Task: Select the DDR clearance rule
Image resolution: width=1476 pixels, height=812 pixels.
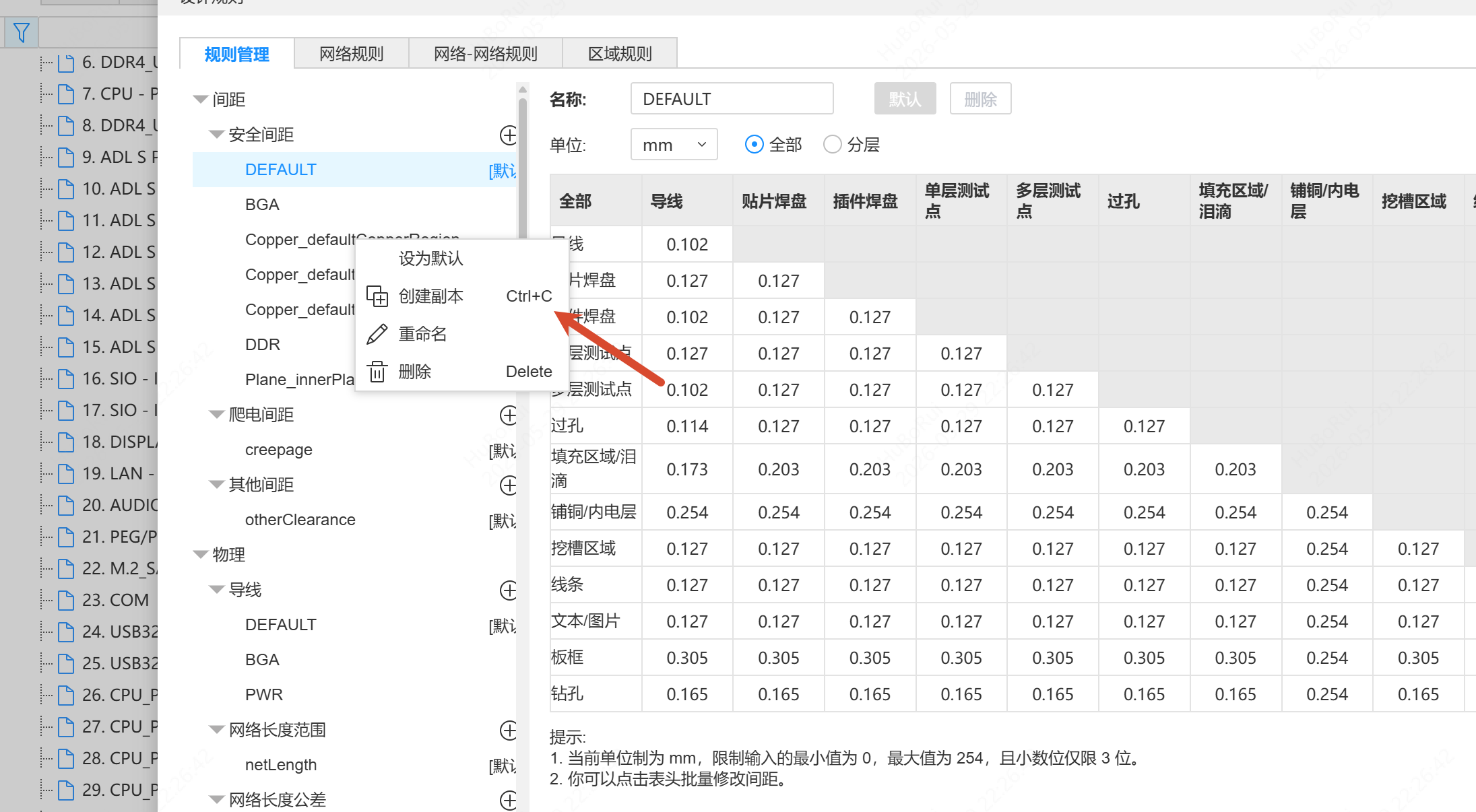Action: point(263,345)
